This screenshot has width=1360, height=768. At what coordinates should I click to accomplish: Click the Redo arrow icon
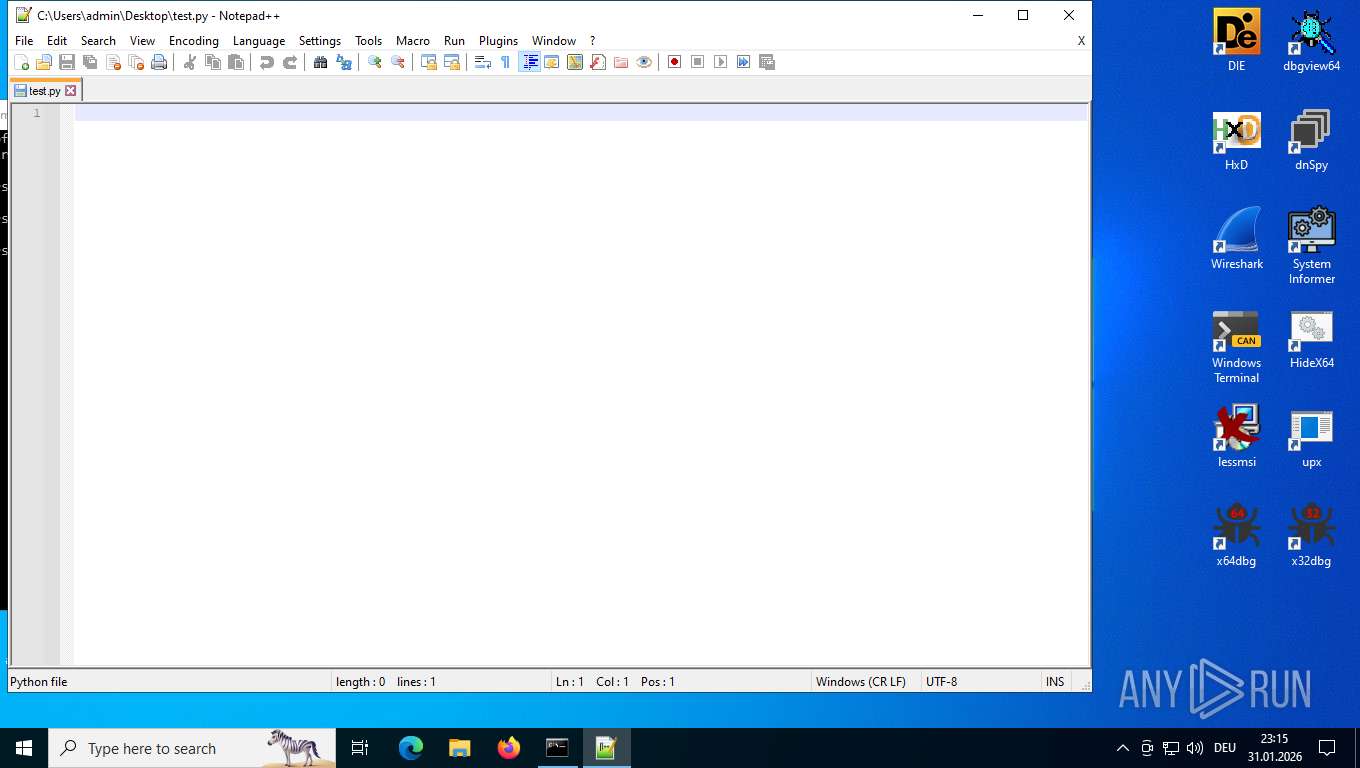coord(290,62)
